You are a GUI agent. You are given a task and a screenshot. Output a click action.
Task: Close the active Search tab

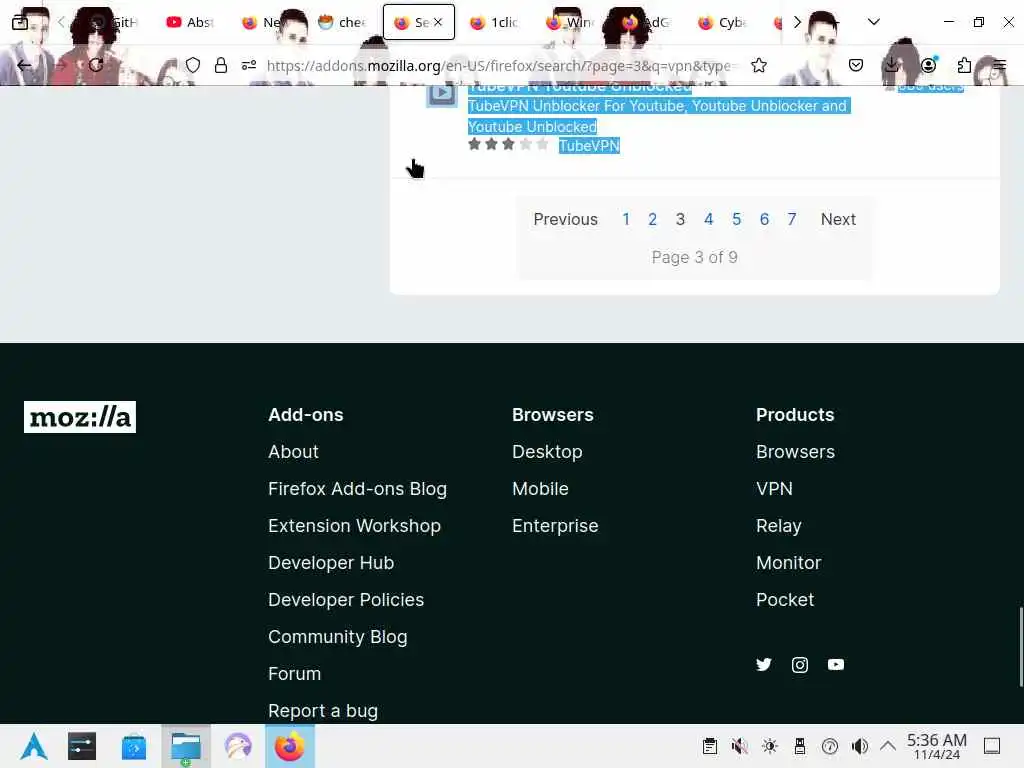(438, 22)
